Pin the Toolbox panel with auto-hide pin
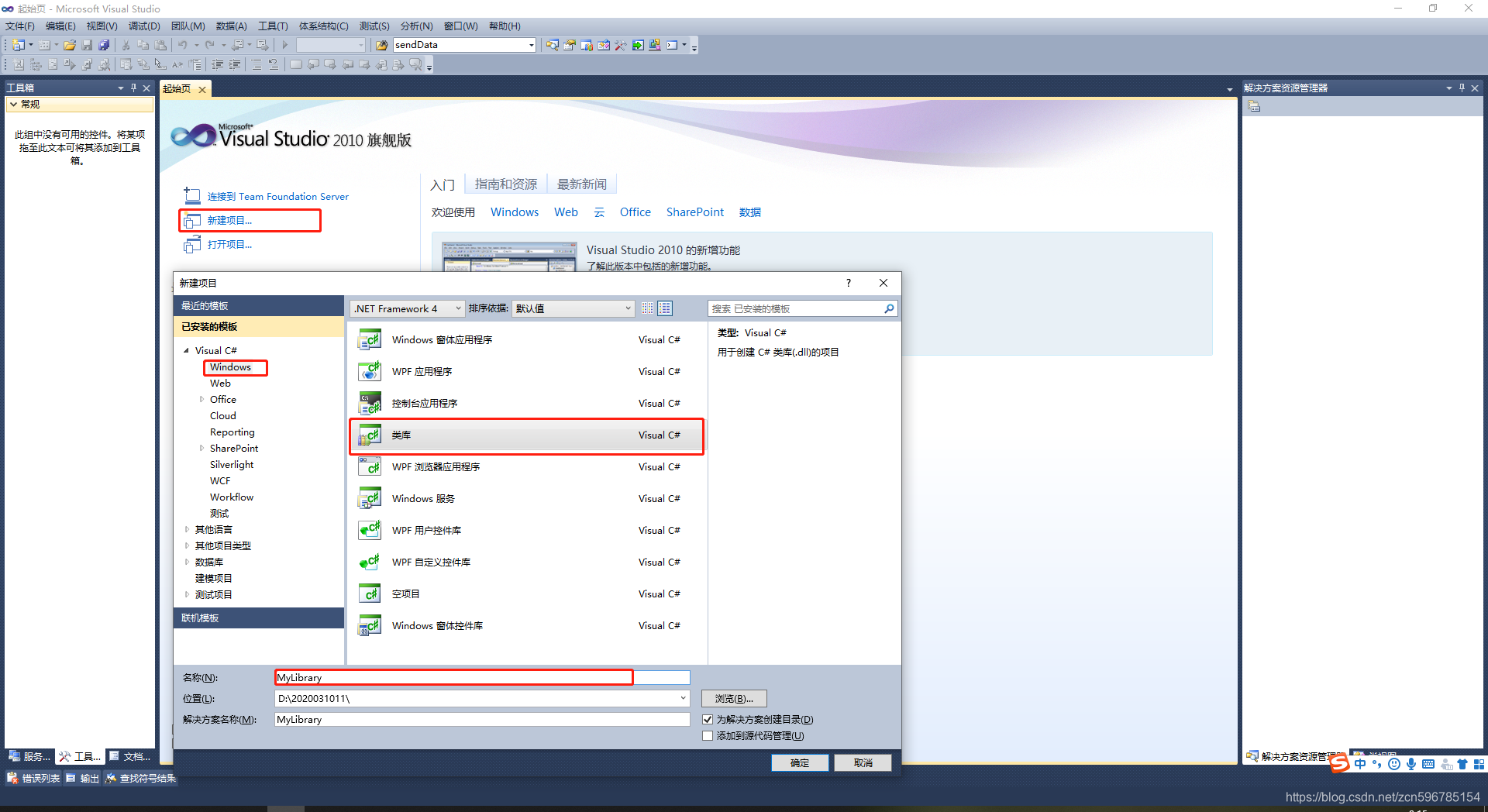The height and width of the screenshot is (812, 1488). coord(133,88)
